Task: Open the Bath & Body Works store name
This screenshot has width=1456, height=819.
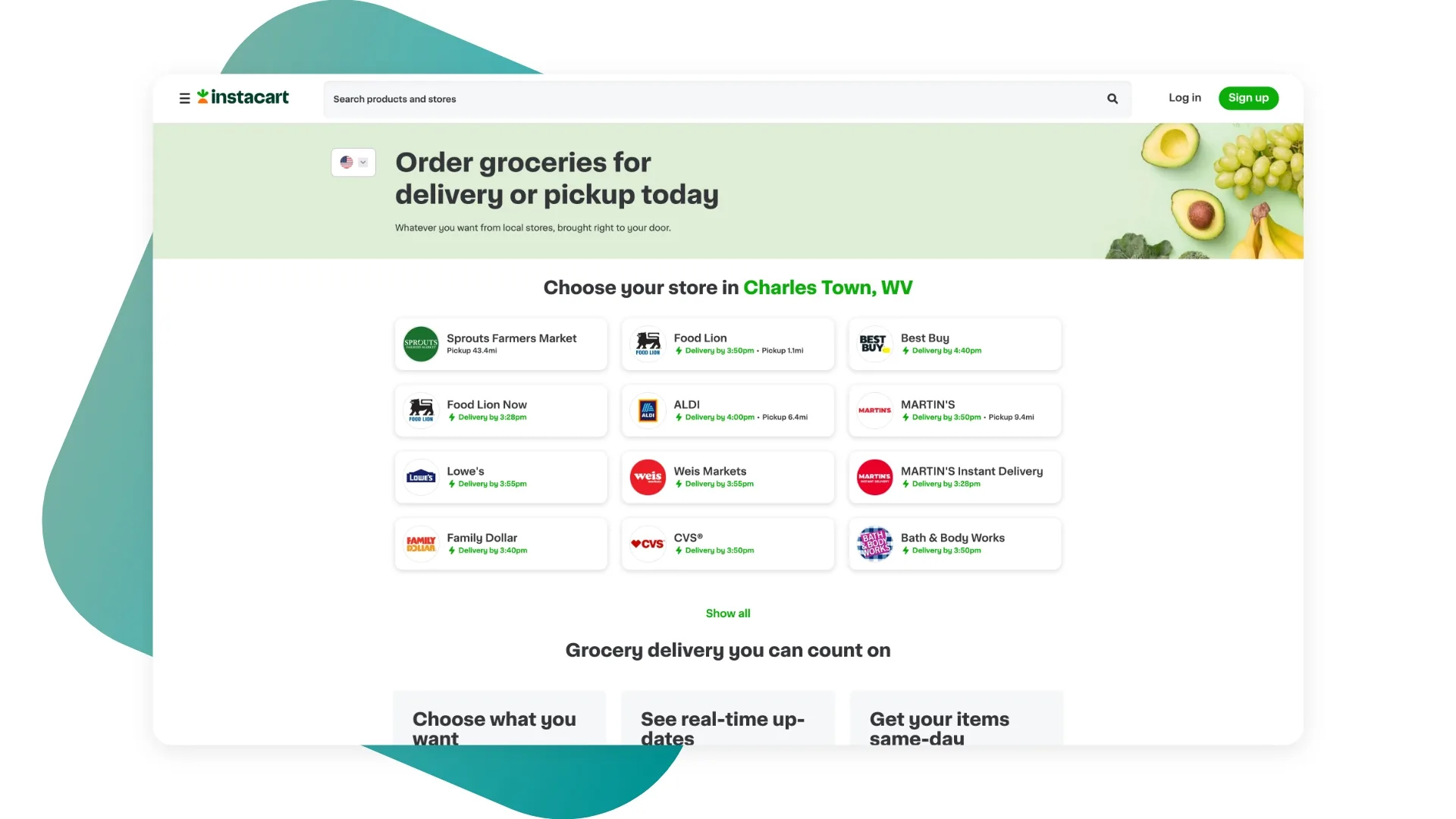Action: click(952, 538)
